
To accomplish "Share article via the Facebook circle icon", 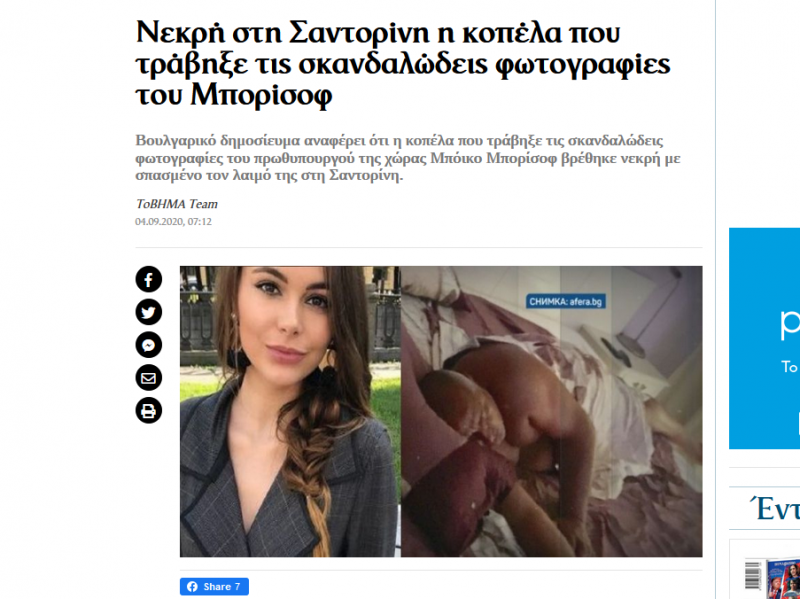I will [x=148, y=279].
